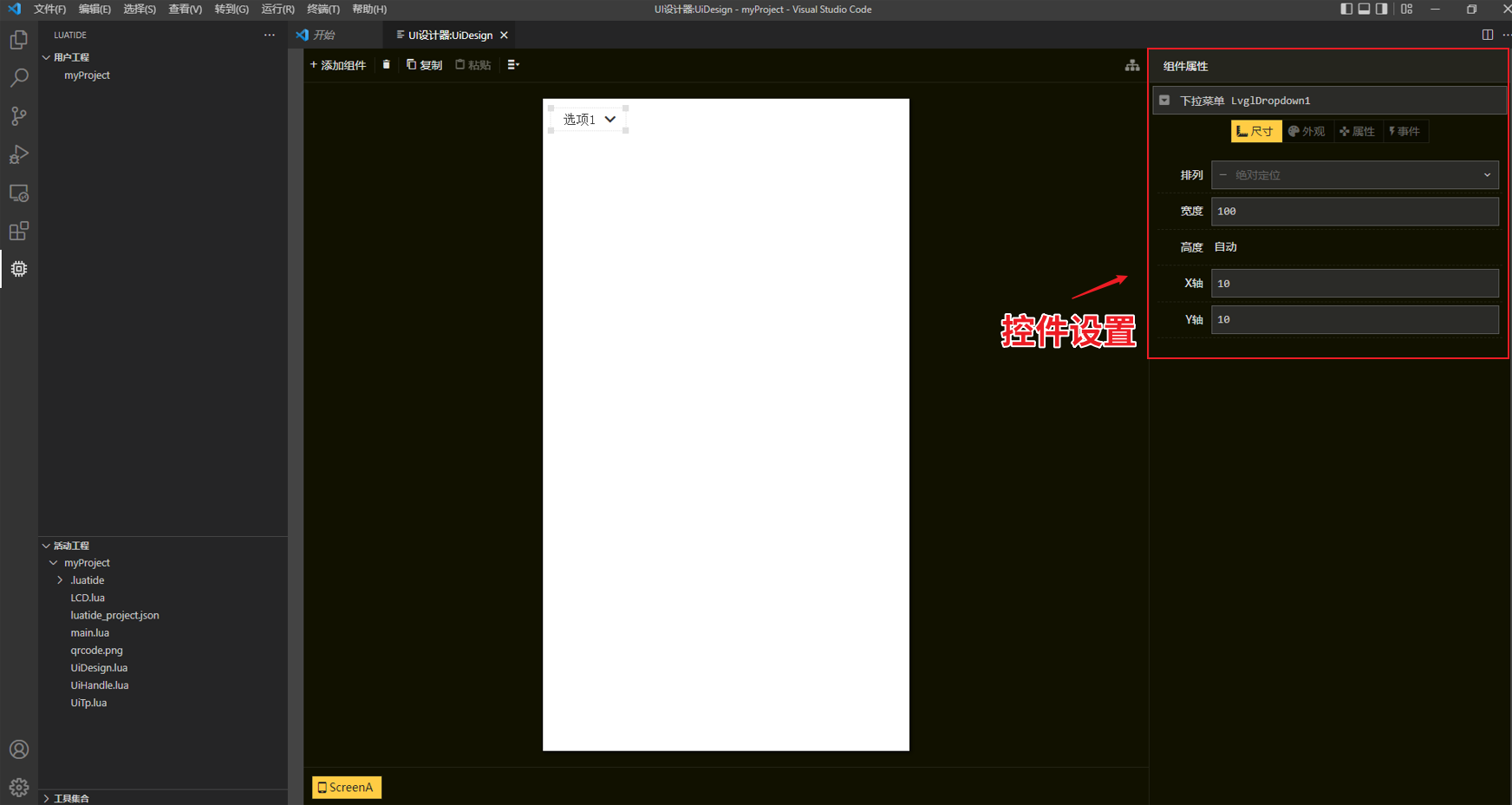The image size is (1512, 805).
Task: Select the 属性 tab for LvglDropdown1
Action: 1358,131
